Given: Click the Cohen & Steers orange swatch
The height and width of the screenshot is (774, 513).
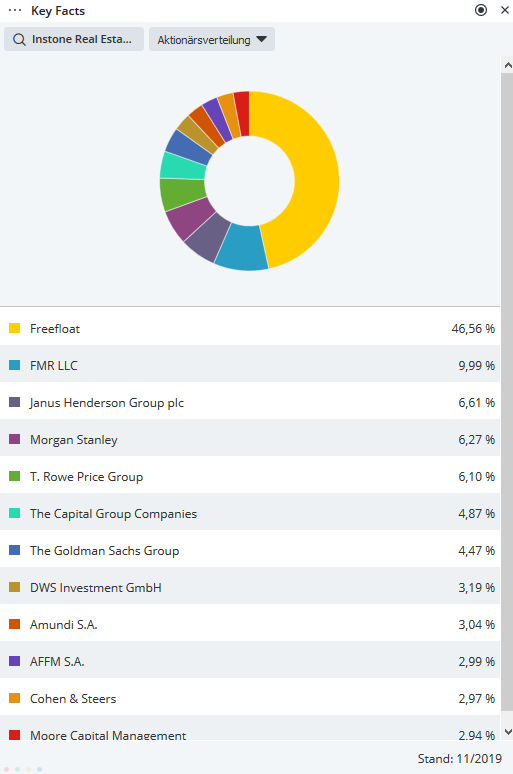Looking at the screenshot, I should click(14, 698).
